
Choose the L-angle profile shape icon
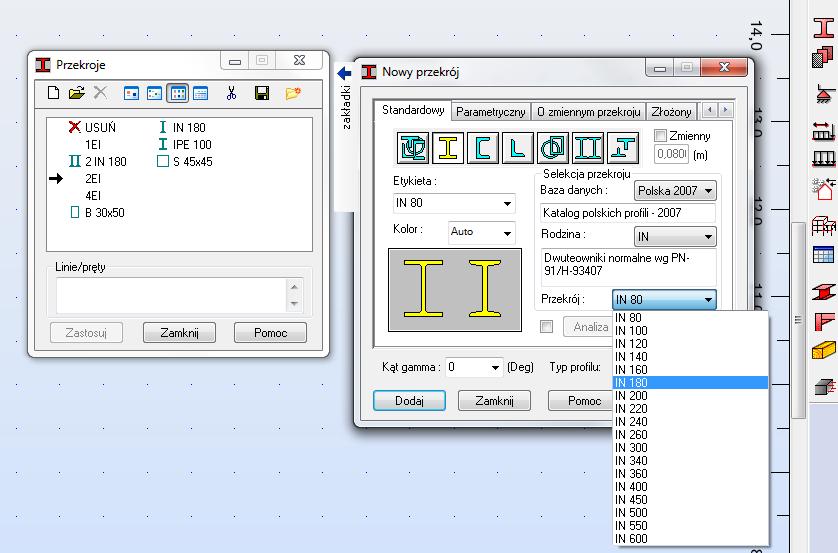[517, 147]
